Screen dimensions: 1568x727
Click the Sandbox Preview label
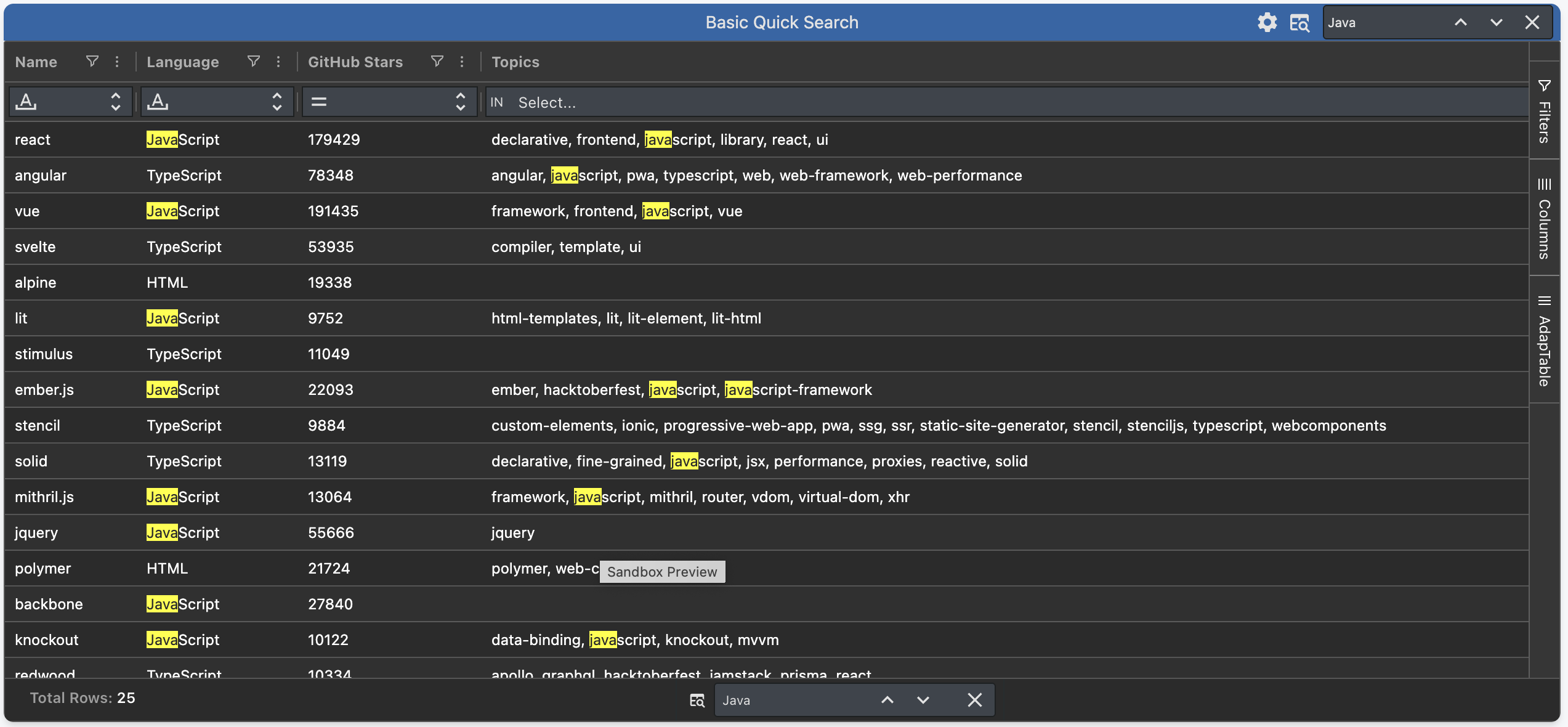[x=662, y=572]
